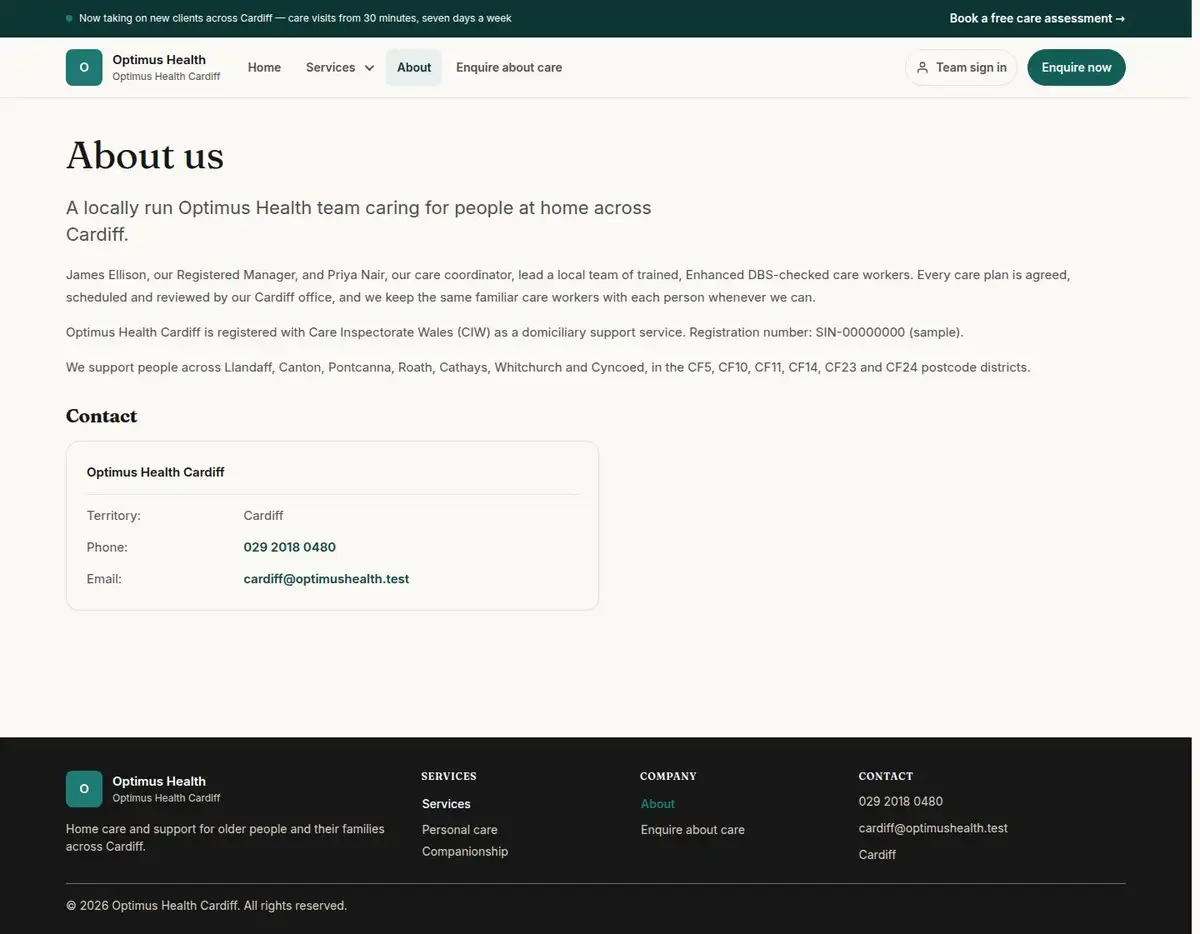1200x934 pixels.
Task: Click the footer Optimus Health logo square
Action: [x=84, y=789]
